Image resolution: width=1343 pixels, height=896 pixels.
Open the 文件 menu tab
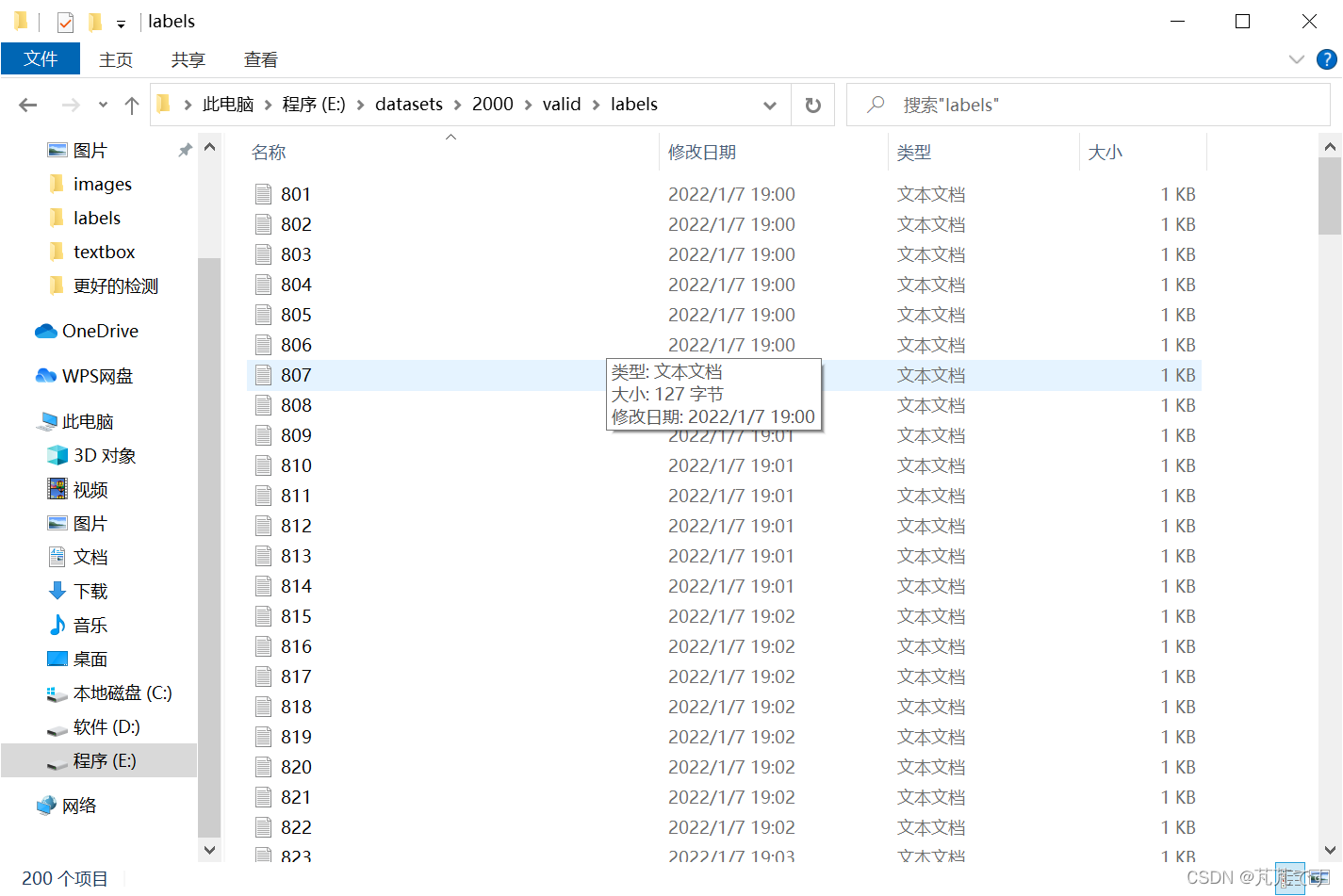click(x=41, y=59)
